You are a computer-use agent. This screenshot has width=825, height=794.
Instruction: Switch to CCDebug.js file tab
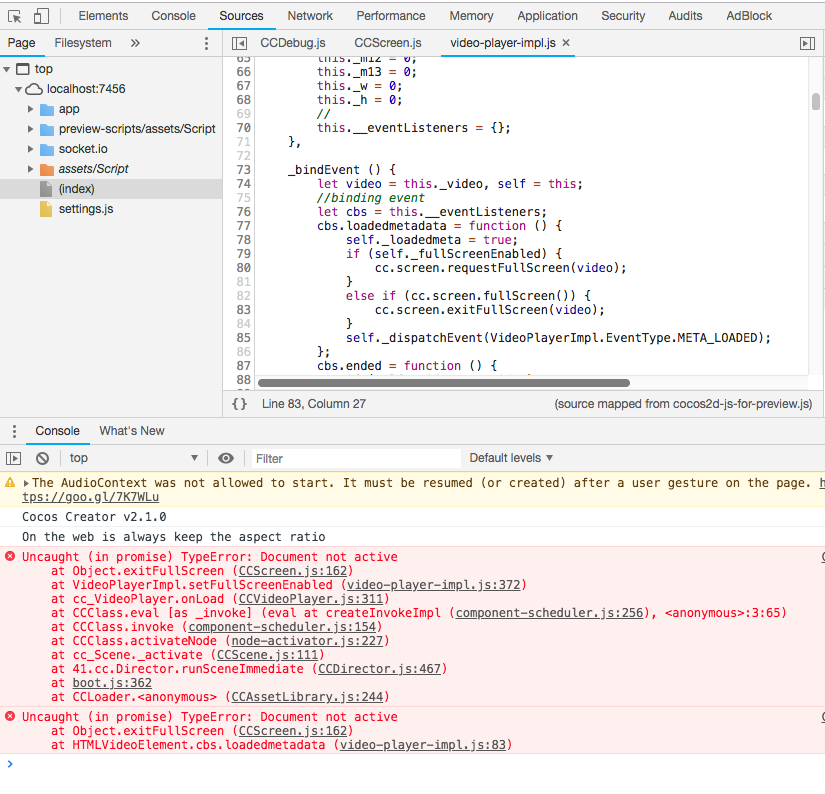(x=293, y=43)
